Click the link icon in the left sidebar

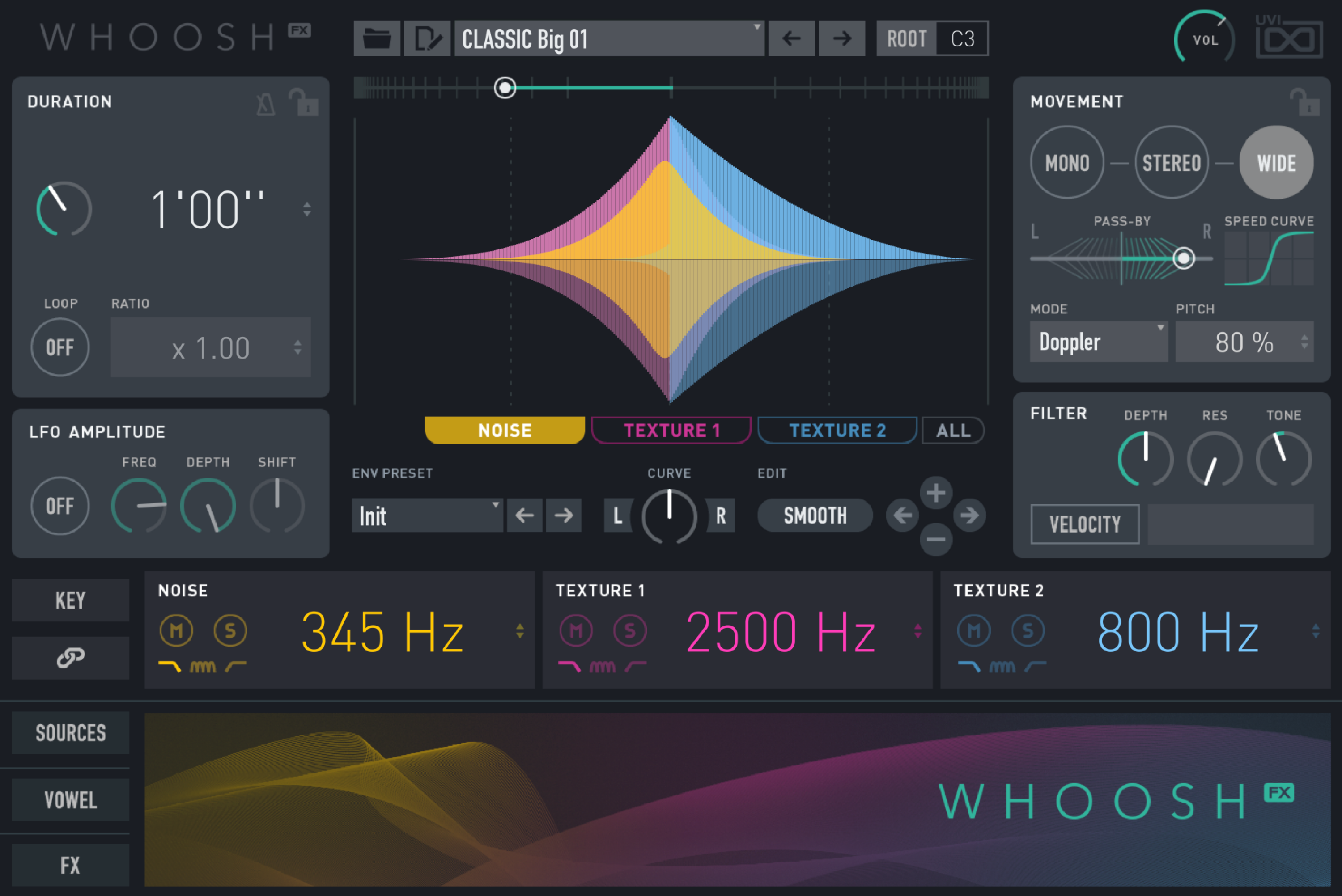pos(70,657)
